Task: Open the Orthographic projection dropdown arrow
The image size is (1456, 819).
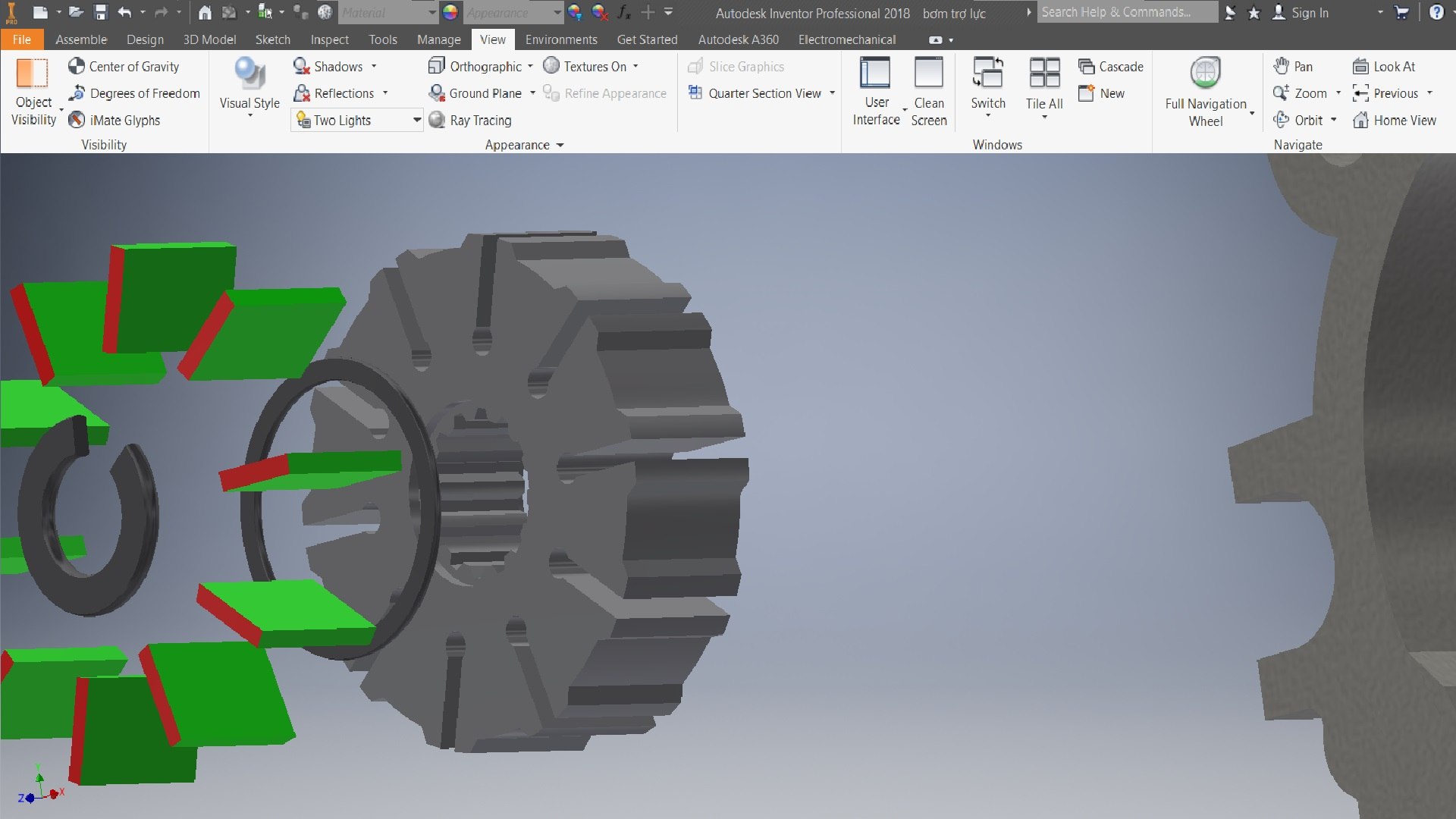Action: pyautogui.click(x=530, y=67)
